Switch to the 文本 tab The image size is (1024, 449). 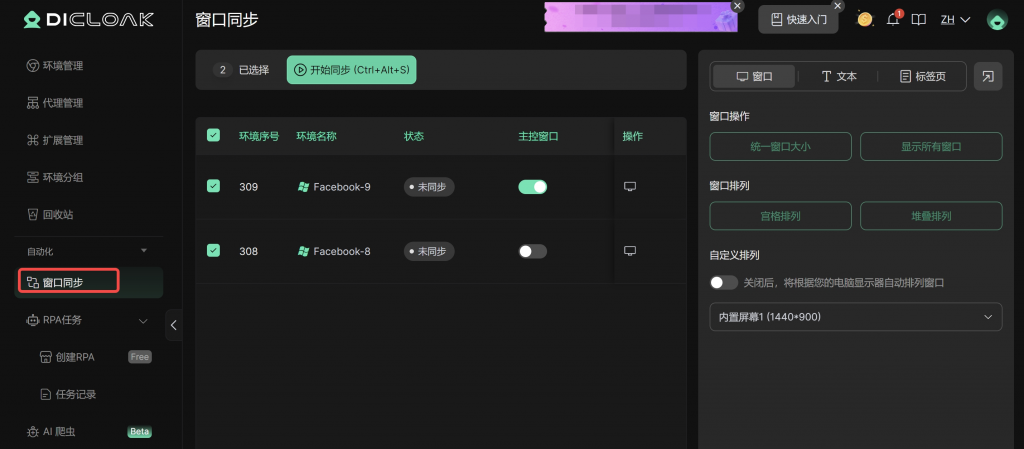pyautogui.click(x=838, y=76)
